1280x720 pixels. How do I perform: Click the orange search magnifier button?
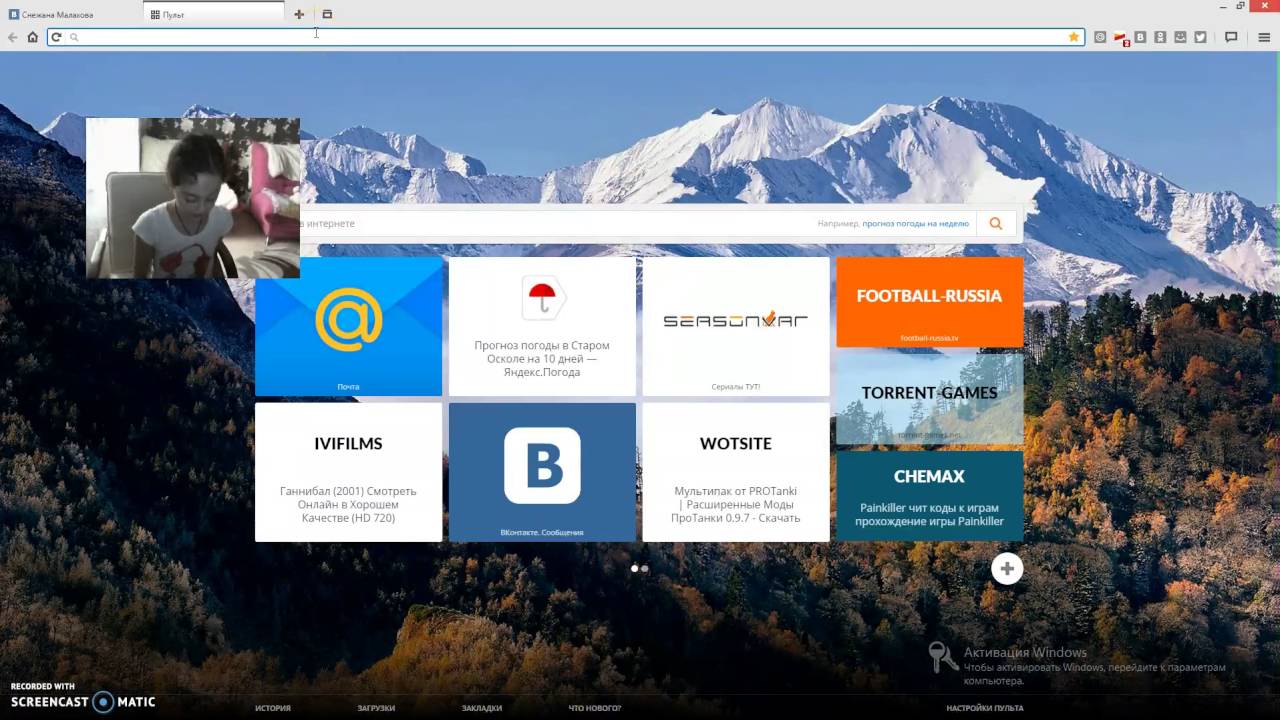(996, 224)
